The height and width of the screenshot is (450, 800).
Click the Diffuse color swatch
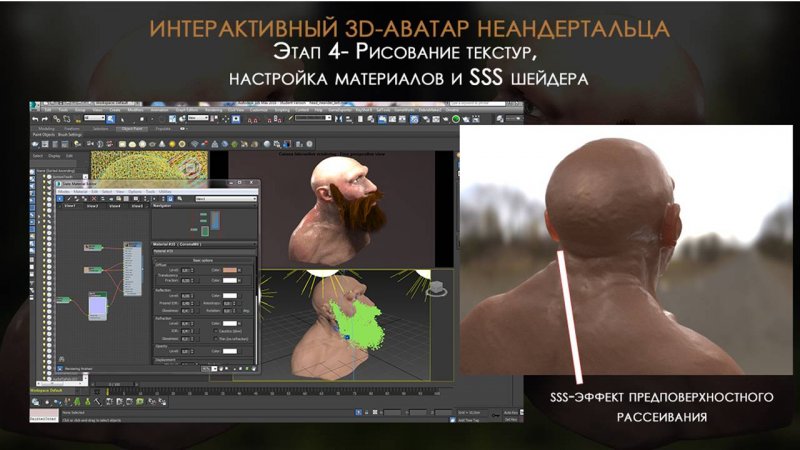pos(230,270)
